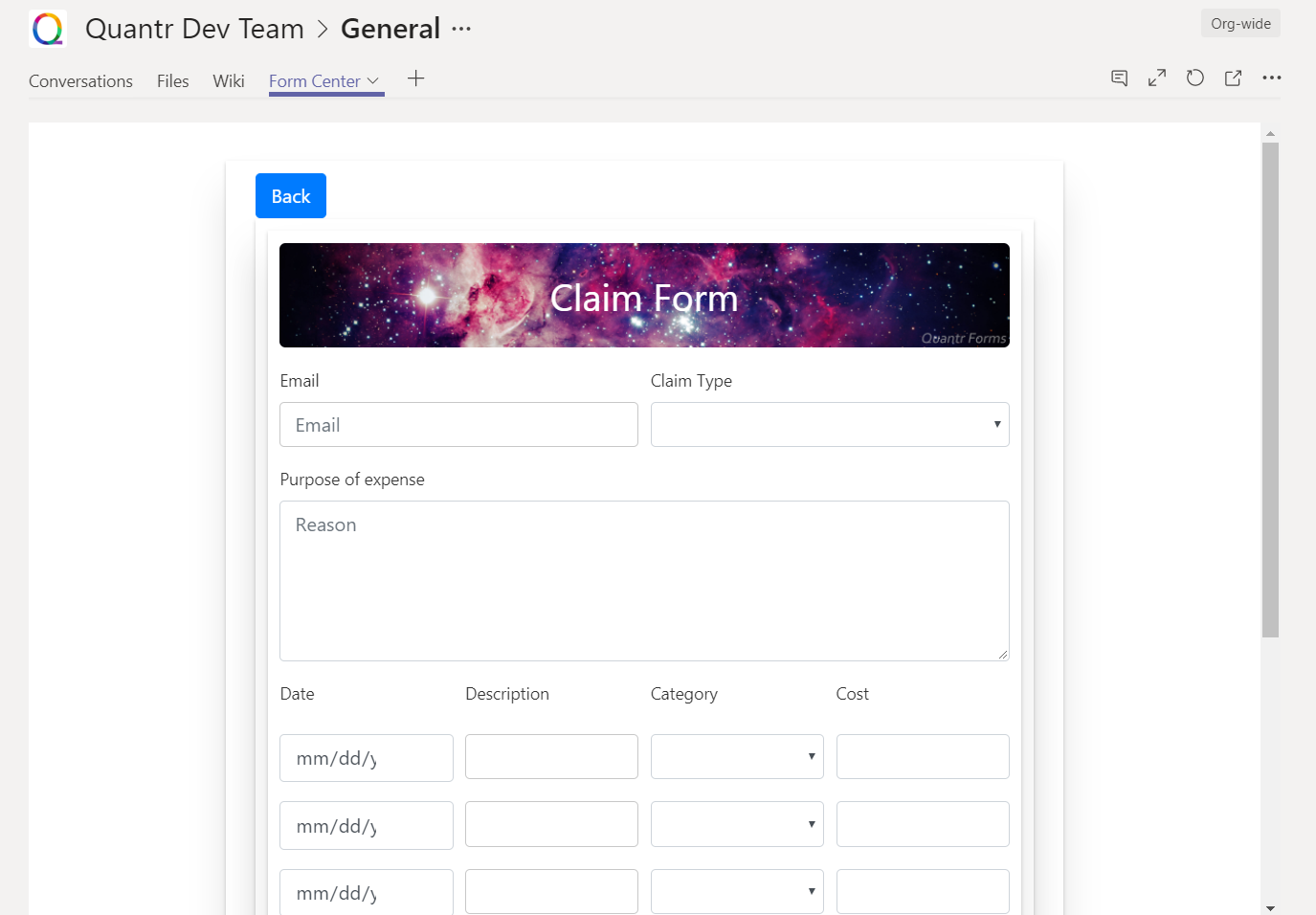Viewport: 1316px width, 915px height.
Task: Click the General channel title
Action: pyautogui.click(x=390, y=29)
